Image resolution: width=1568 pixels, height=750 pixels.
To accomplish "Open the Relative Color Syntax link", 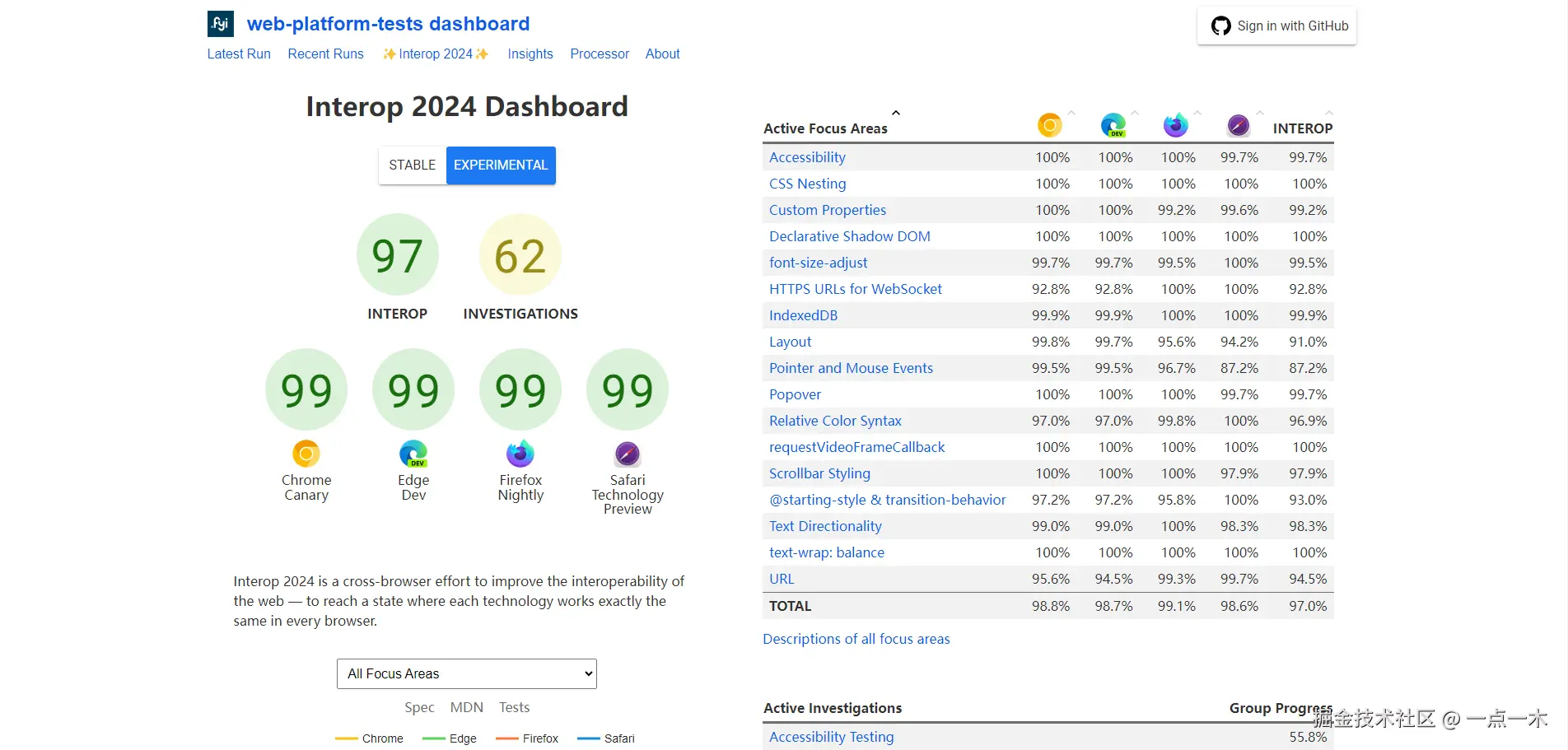I will tap(836, 421).
